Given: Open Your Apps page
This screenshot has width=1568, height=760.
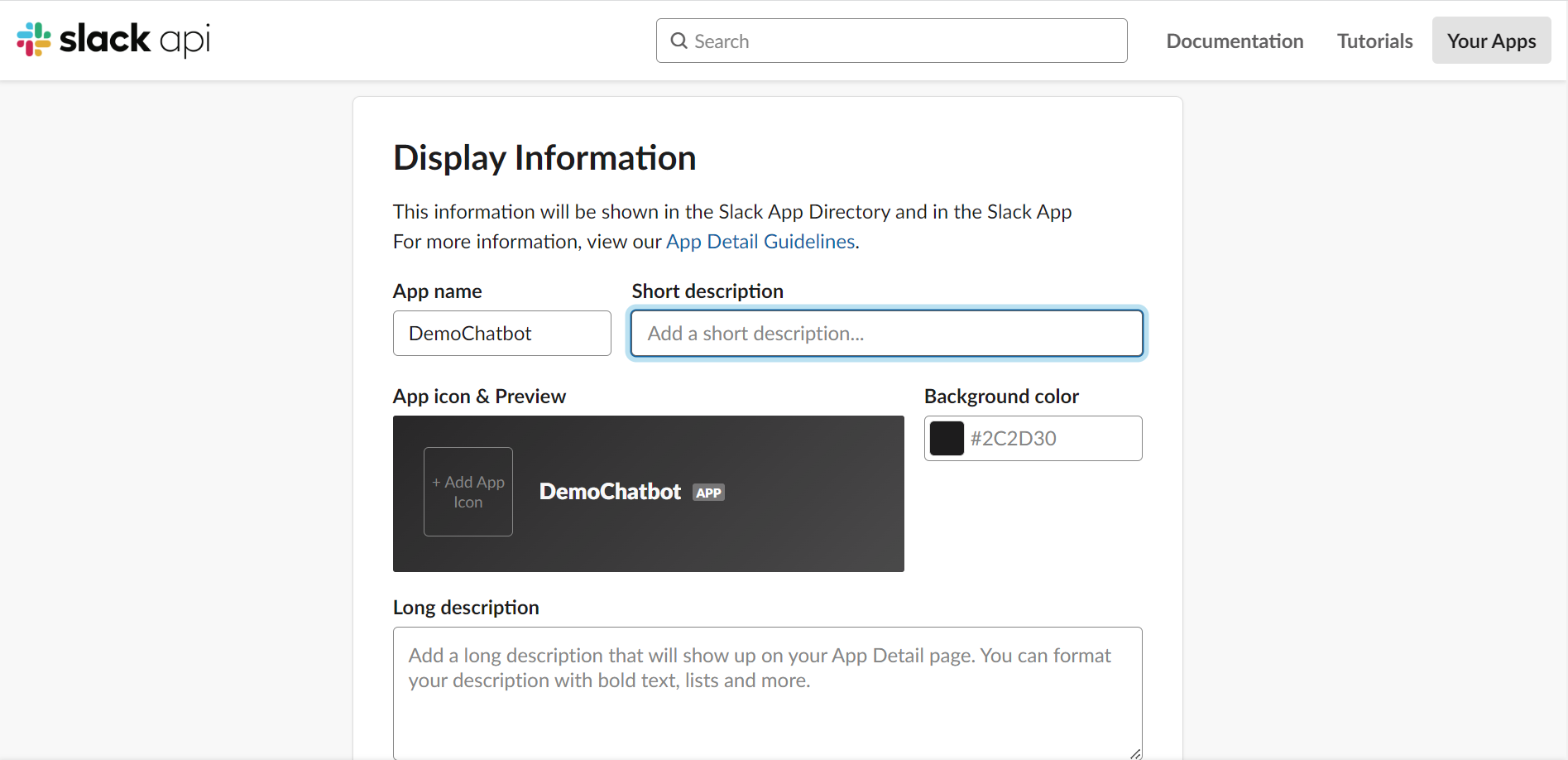Looking at the screenshot, I should 1491,41.
